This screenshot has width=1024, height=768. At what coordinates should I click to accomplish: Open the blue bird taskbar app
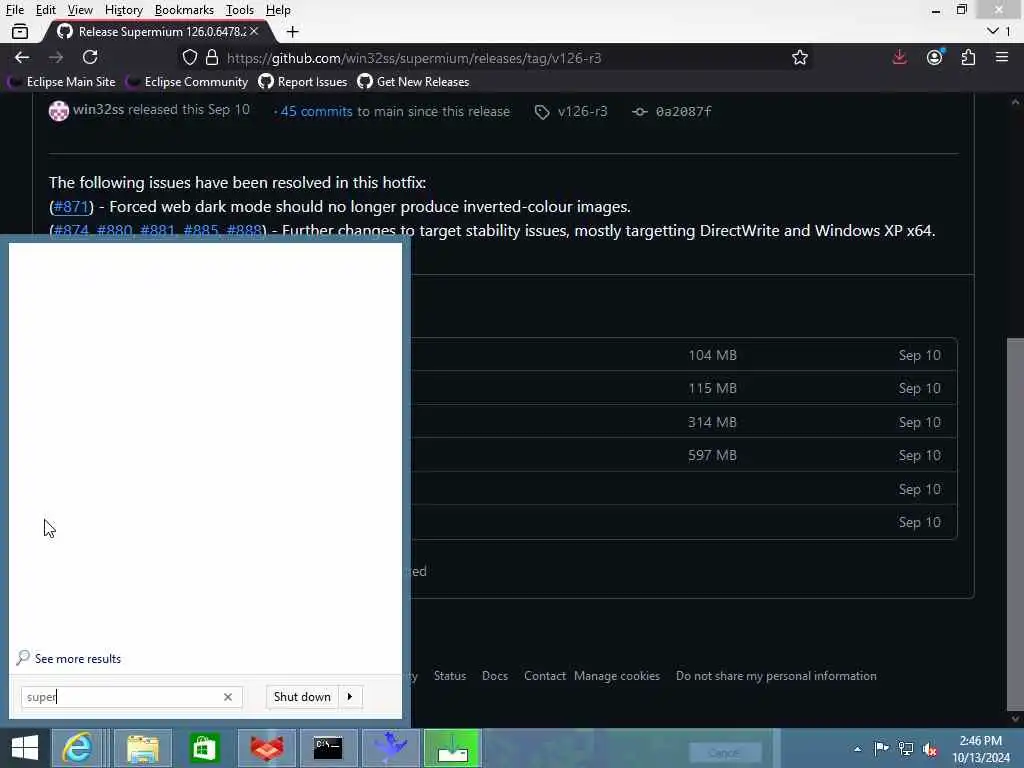391,748
